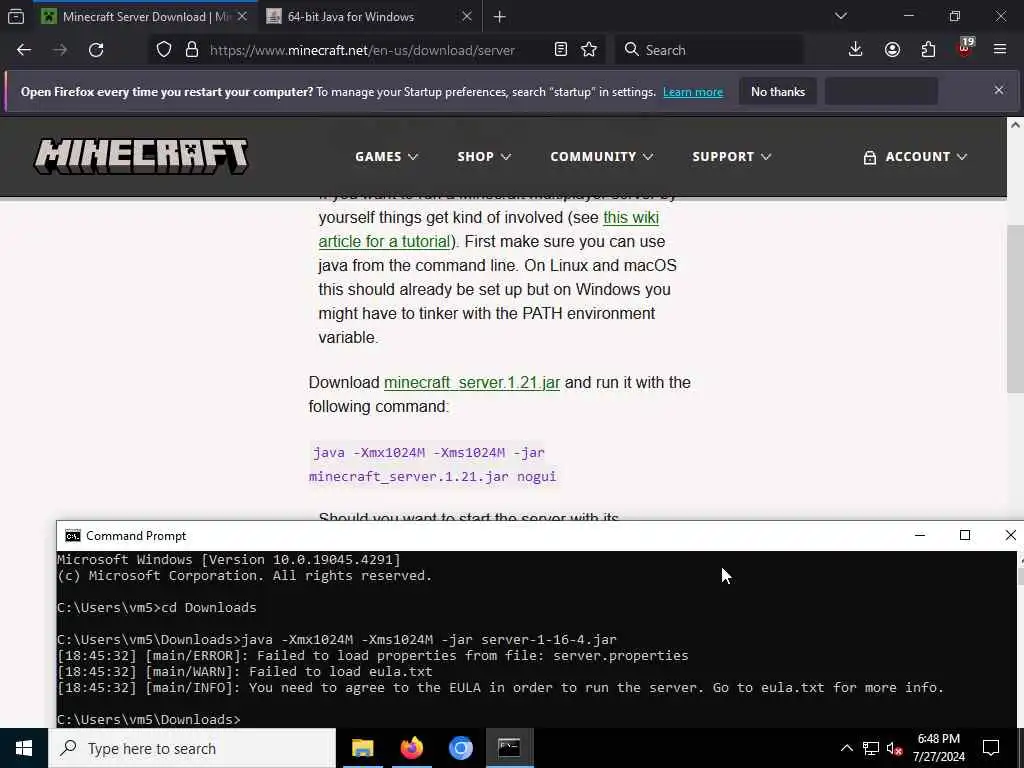Viewport: 1024px width, 768px height.
Task: Download minecraft_server.1.21.jar link
Action: coord(472,383)
